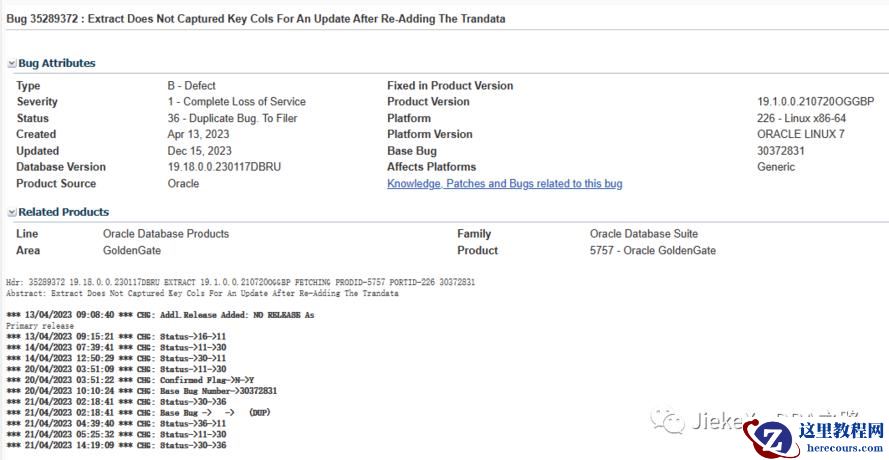Click the Related Products section heading
This screenshot has width=889, height=460.
tap(64, 212)
